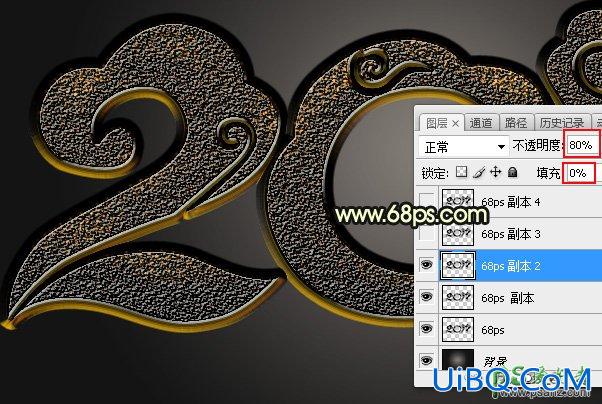Click the 填充 0% field
Image resolution: width=602 pixels, height=404 pixels.
[x=579, y=173]
